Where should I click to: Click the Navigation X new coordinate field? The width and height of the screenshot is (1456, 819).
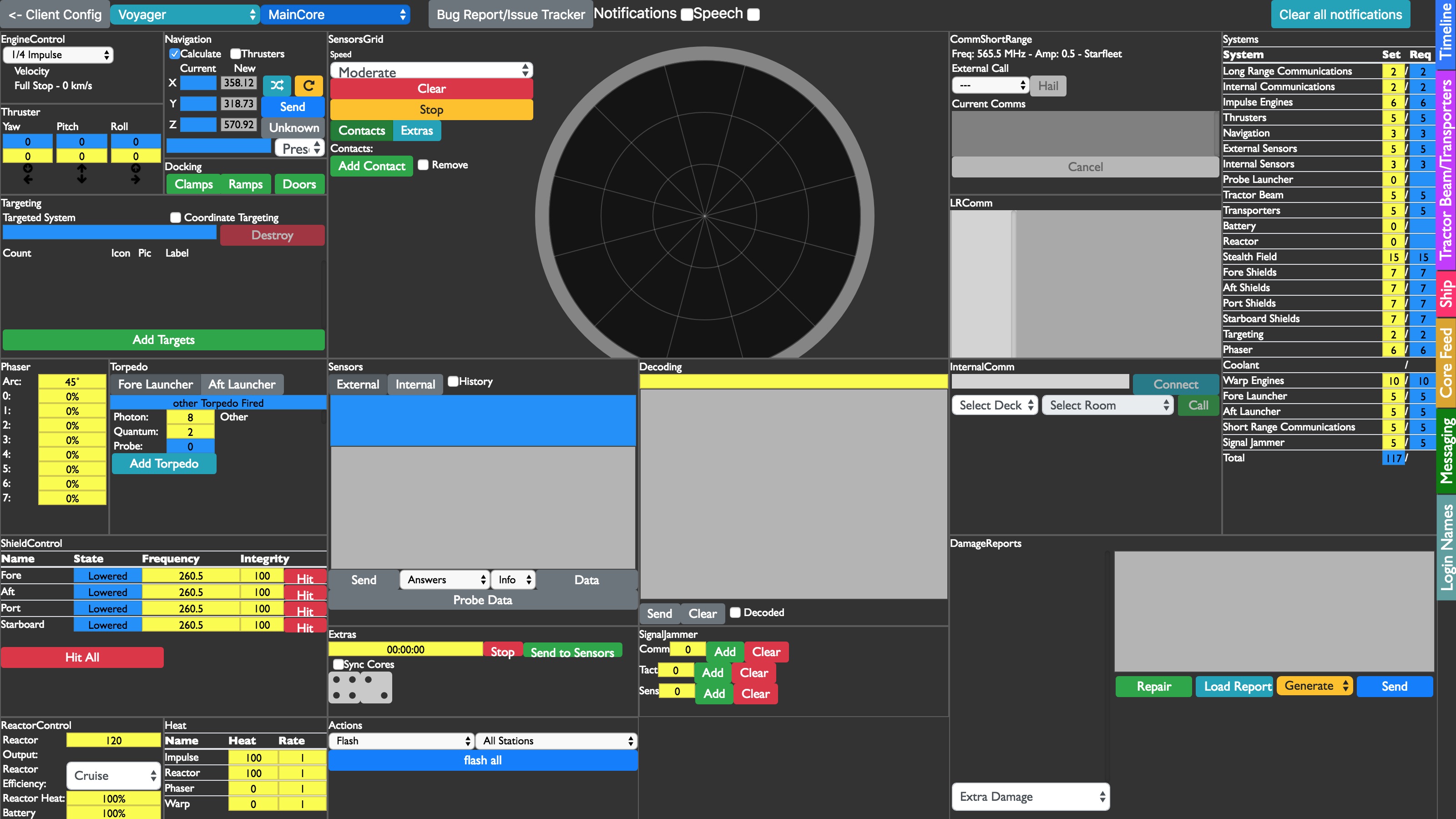[239, 83]
